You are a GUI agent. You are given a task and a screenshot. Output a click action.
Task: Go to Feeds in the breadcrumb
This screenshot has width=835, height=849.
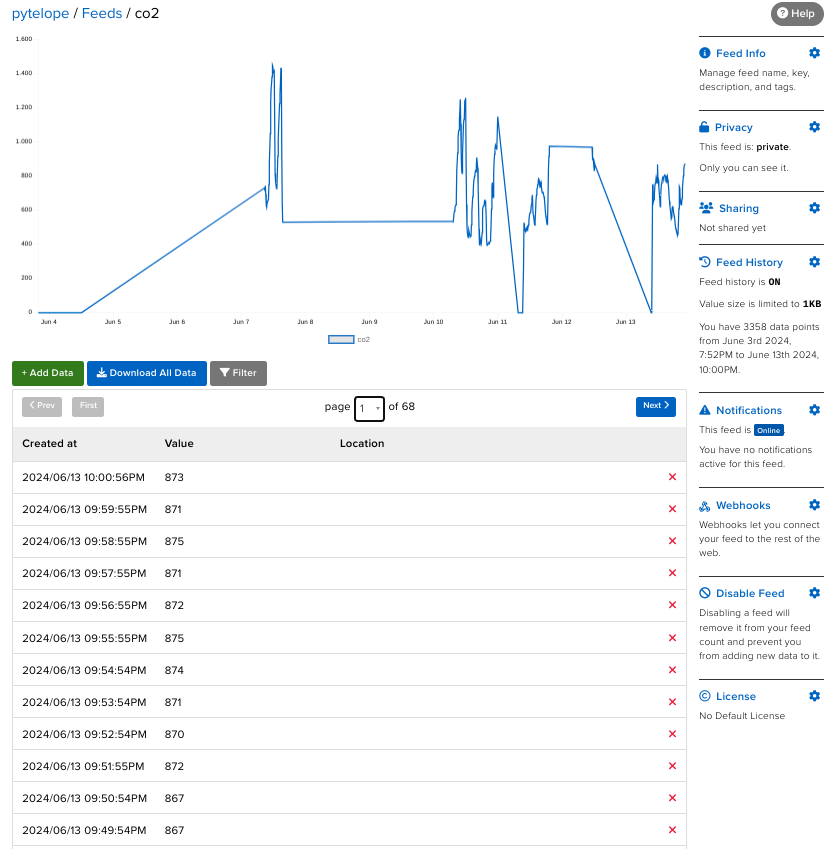coord(102,13)
